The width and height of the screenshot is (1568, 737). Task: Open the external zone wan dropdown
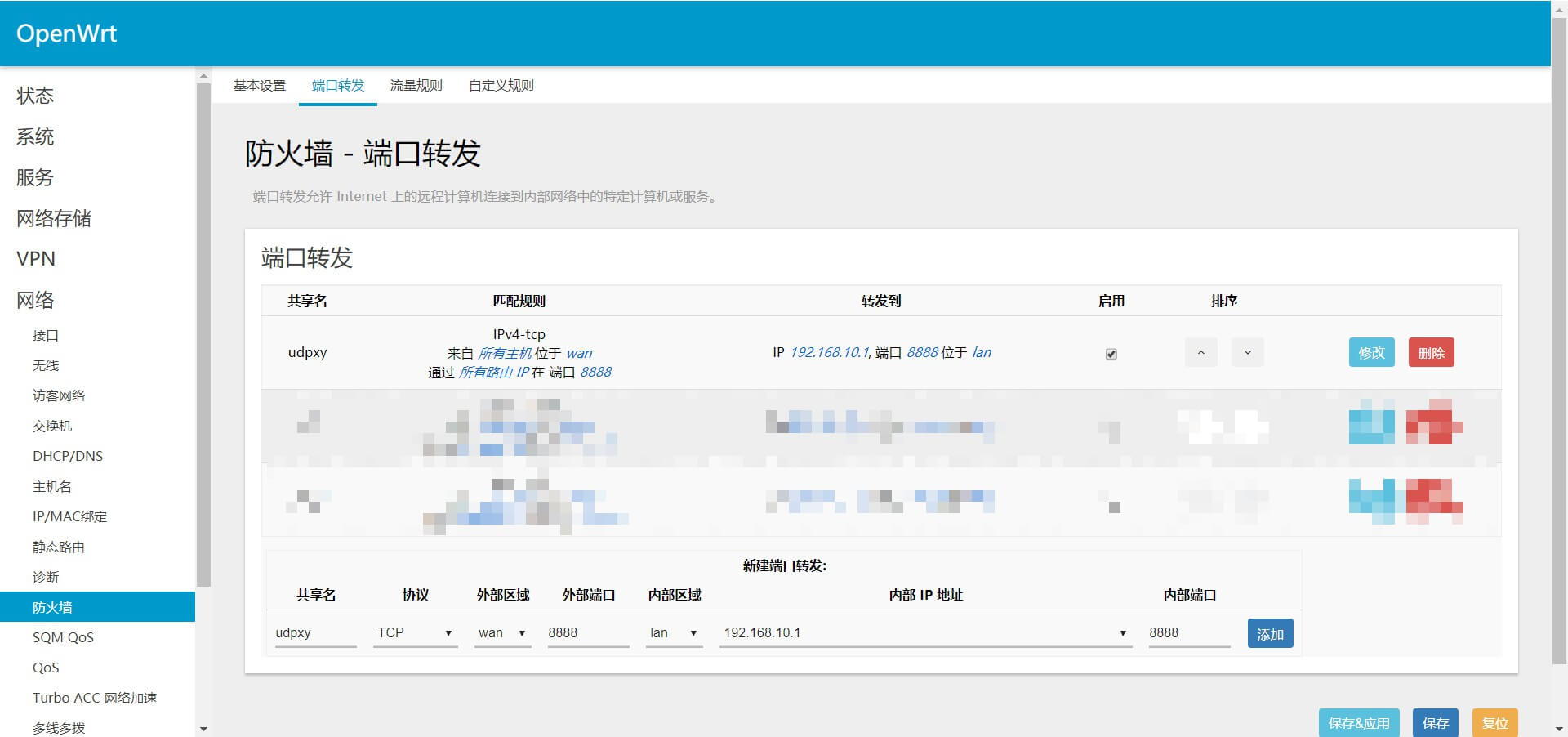502,633
